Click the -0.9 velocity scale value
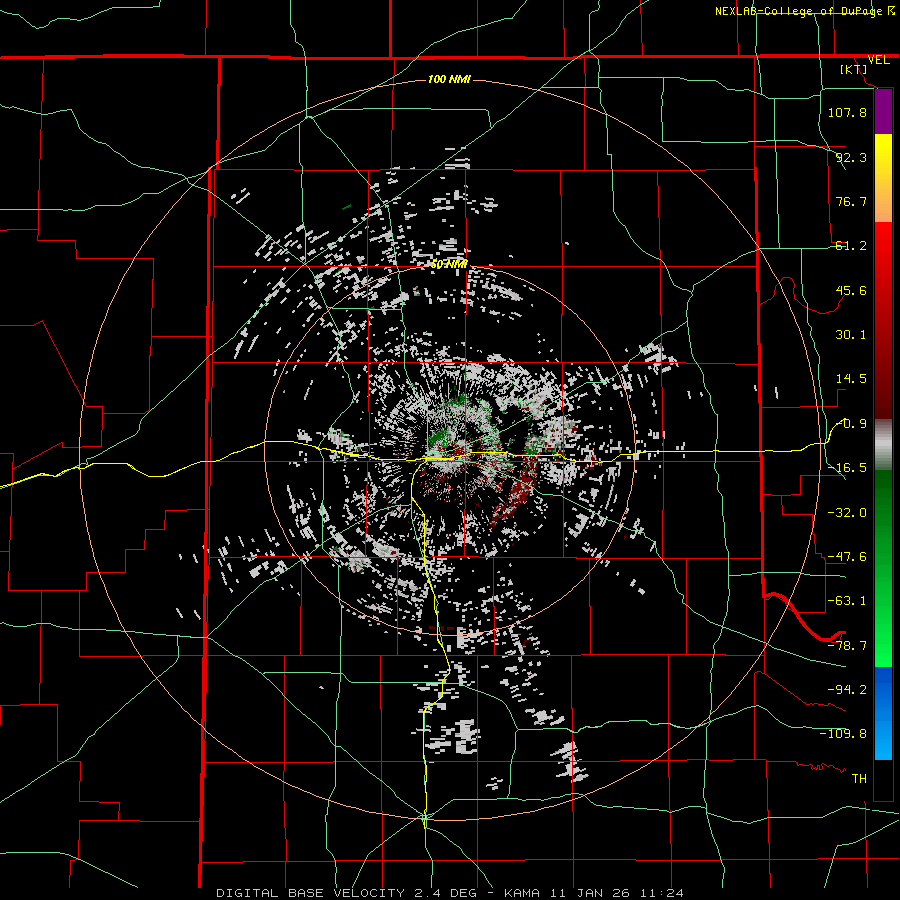Image resolution: width=900 pixels, height=900 pixels. point(852,424)
